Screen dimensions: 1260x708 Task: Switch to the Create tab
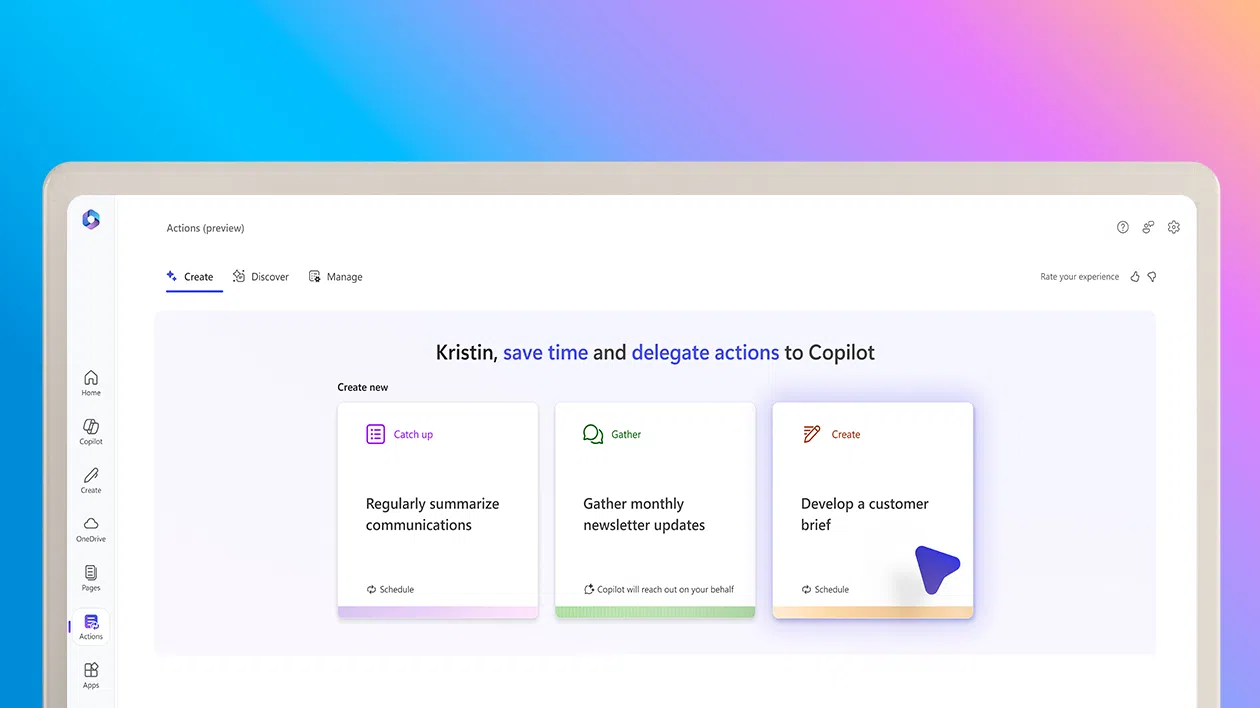pyautogui.click(x=190, y=277)
